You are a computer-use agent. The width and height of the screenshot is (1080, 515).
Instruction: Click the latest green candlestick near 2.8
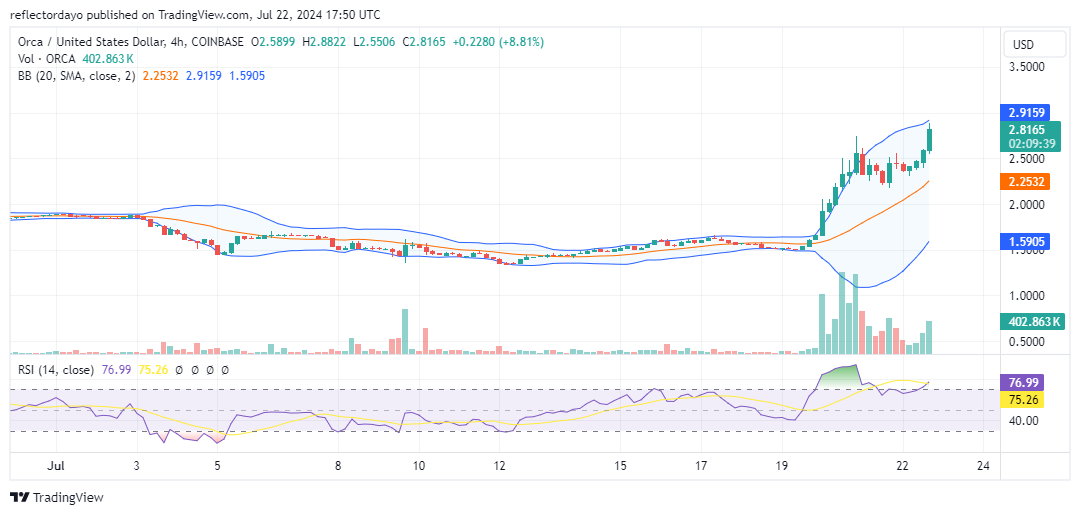930,140
